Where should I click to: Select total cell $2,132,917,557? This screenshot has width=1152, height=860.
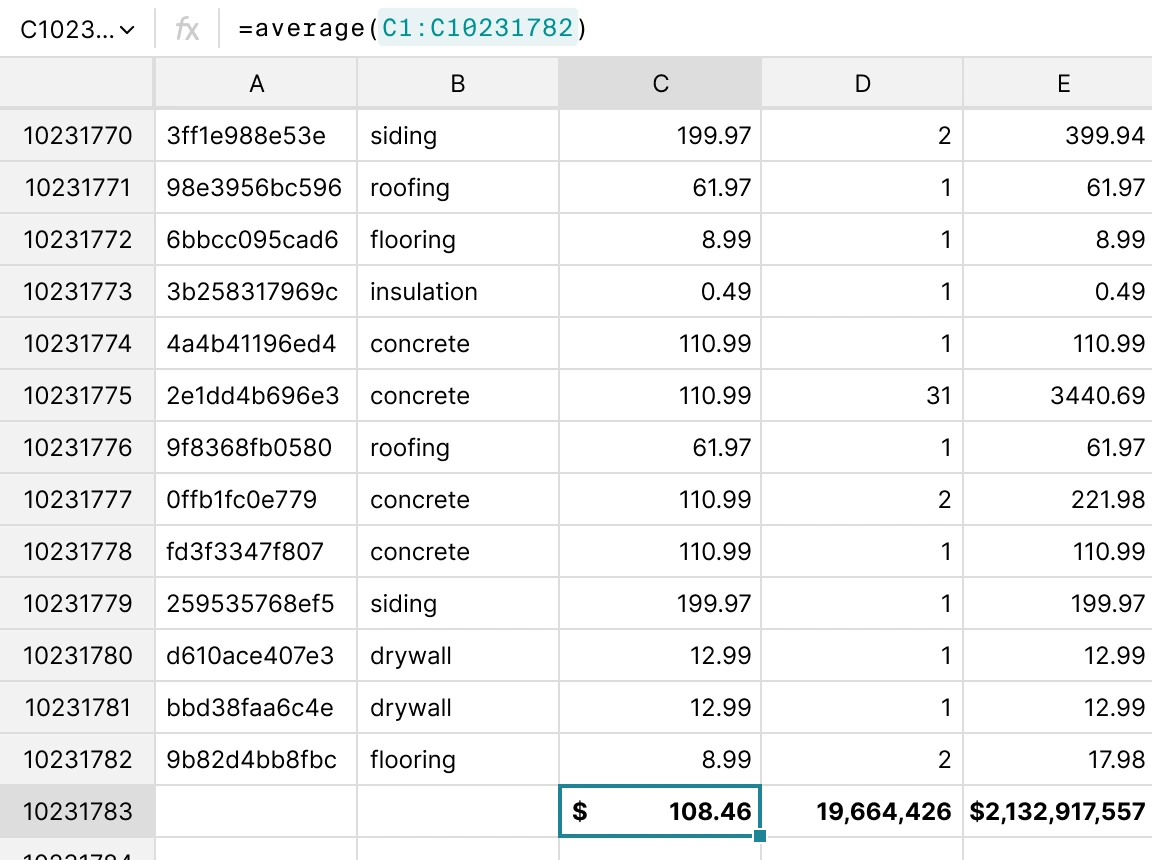[1058, 812]
